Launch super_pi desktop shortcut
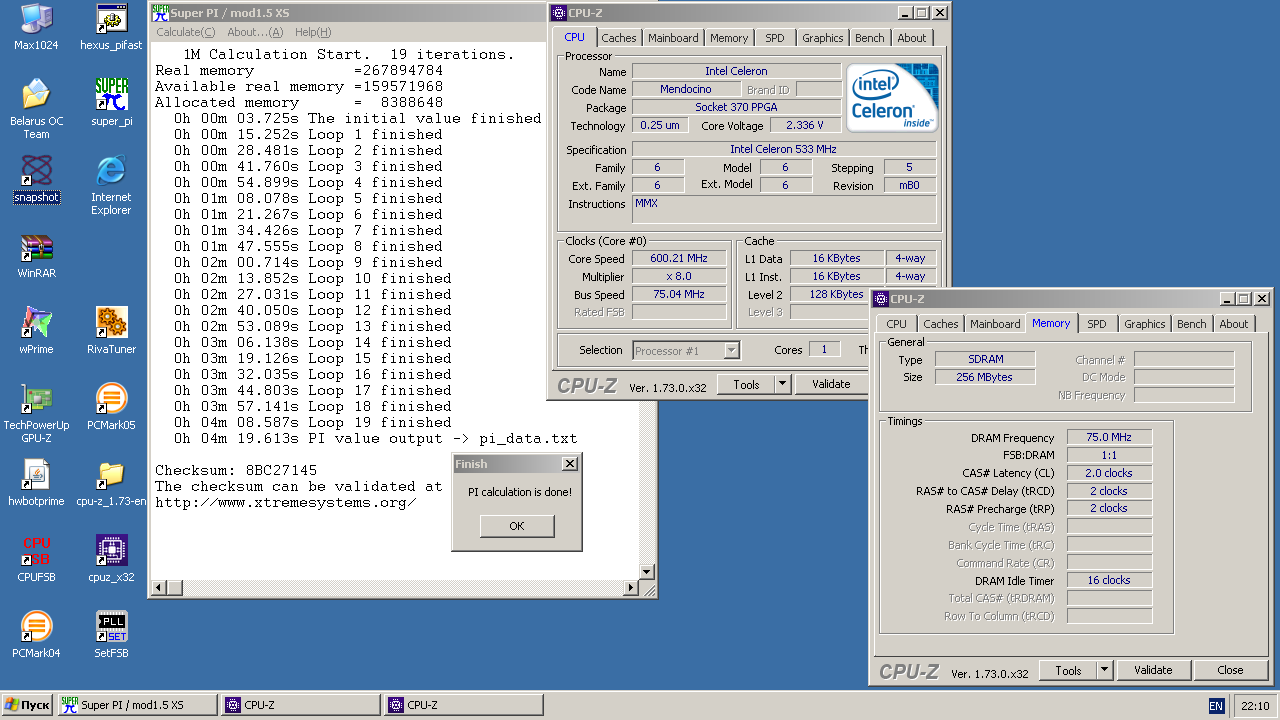Image resolution: width=1280 pixels, height=720 pixels. pyautogui.click(x=111, y=102)
